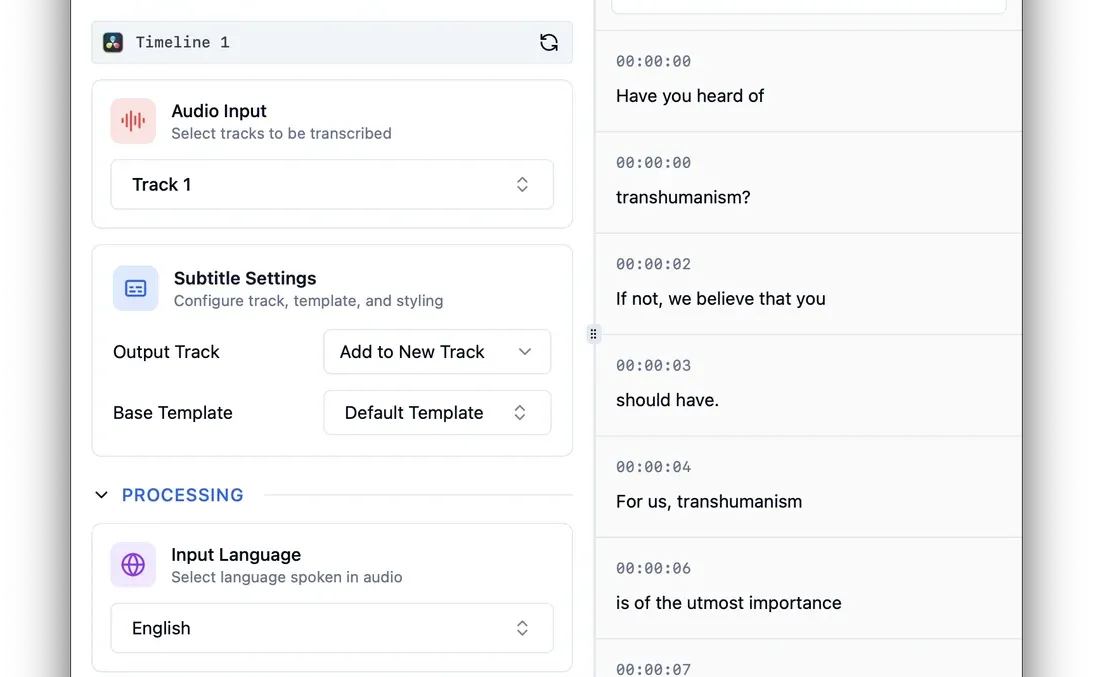Open the Default Template selector

click(x=437, y=413)
